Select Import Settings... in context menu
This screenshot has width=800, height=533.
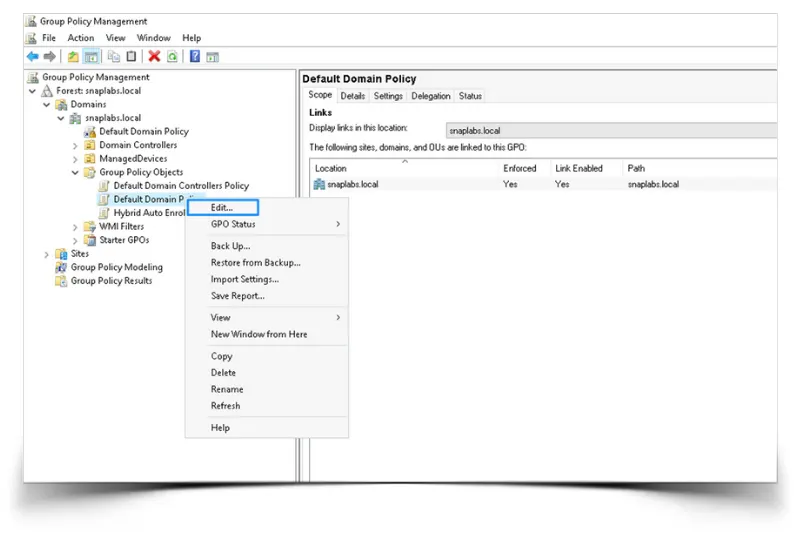coord(267,279)
